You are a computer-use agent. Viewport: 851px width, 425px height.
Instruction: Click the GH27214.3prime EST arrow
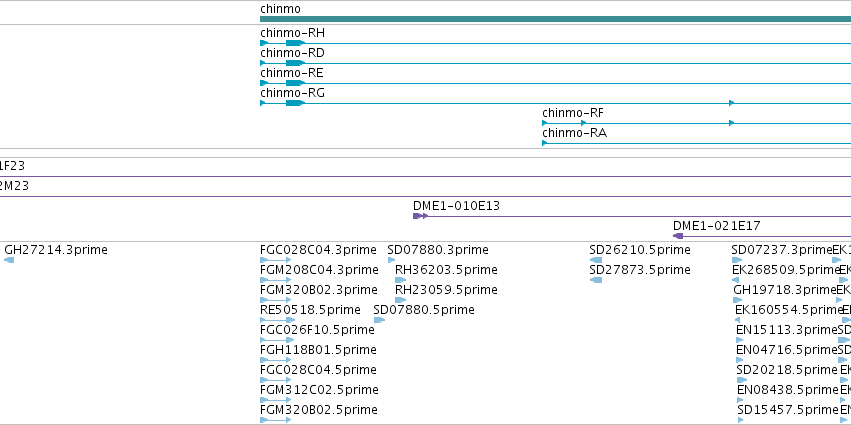9,260
